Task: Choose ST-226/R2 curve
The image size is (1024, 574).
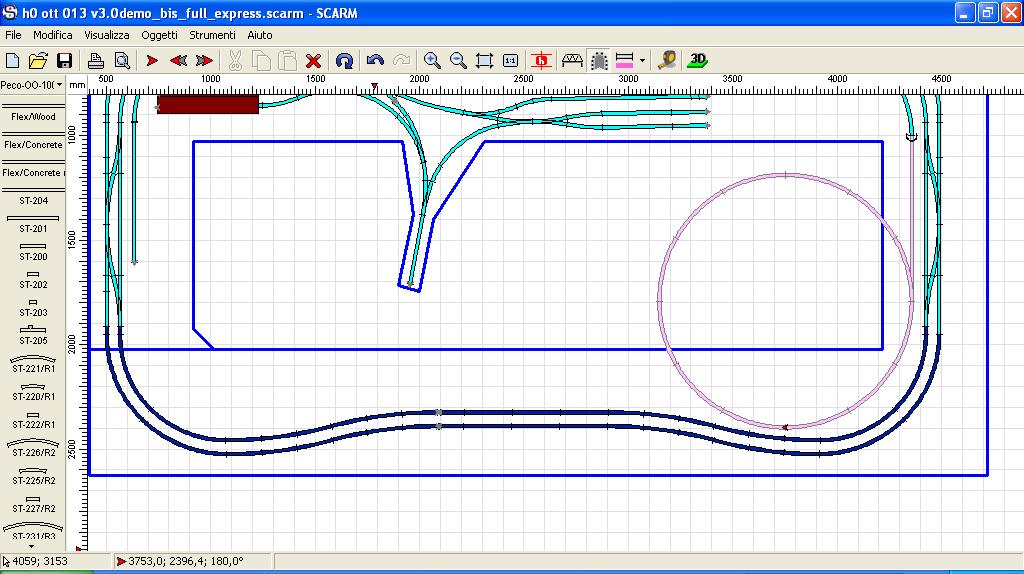Action: (33, 447)
